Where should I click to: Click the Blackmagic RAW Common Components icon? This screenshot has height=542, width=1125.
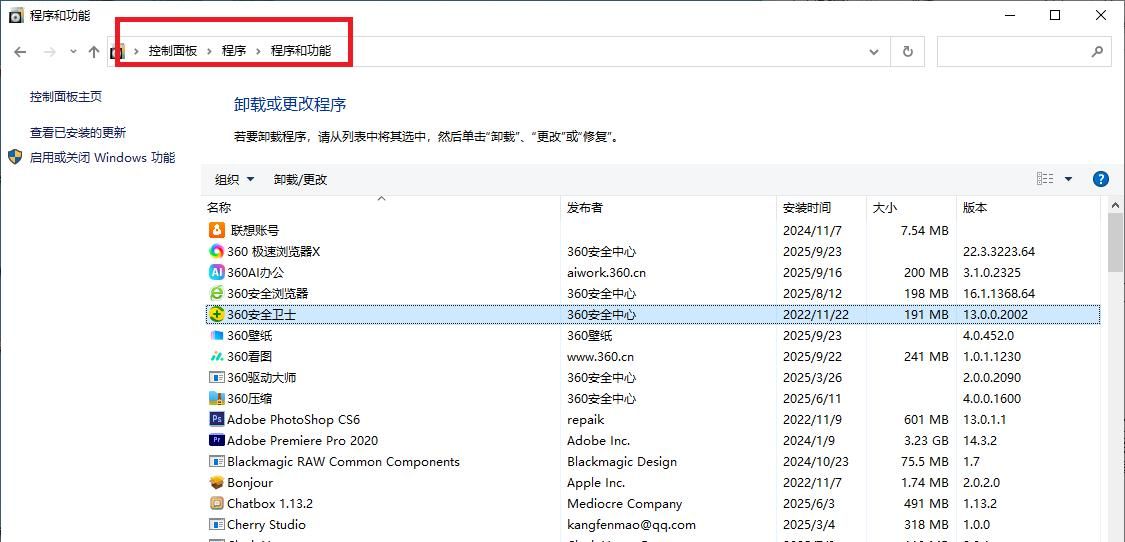(217, 462)
